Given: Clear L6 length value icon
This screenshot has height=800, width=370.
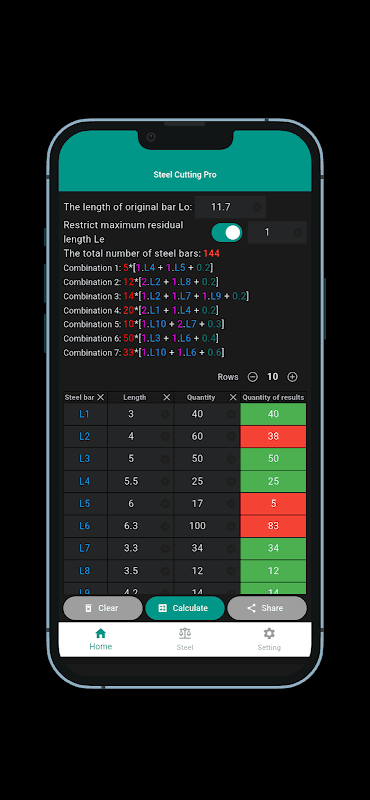Looking at the screenshot, I should coord(165,526).
